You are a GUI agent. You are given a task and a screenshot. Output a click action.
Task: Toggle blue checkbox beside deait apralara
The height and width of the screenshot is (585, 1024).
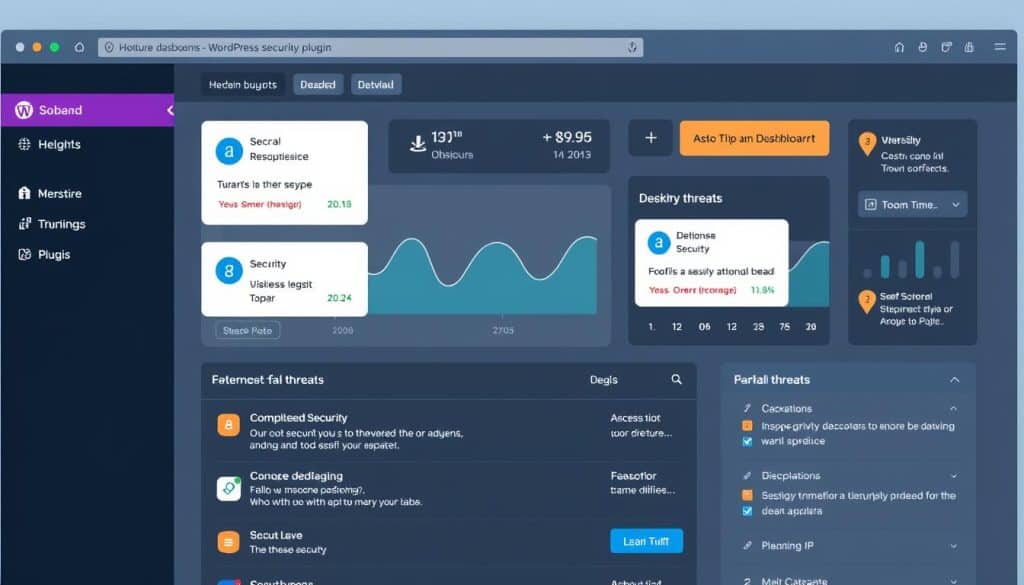point(747,511)
